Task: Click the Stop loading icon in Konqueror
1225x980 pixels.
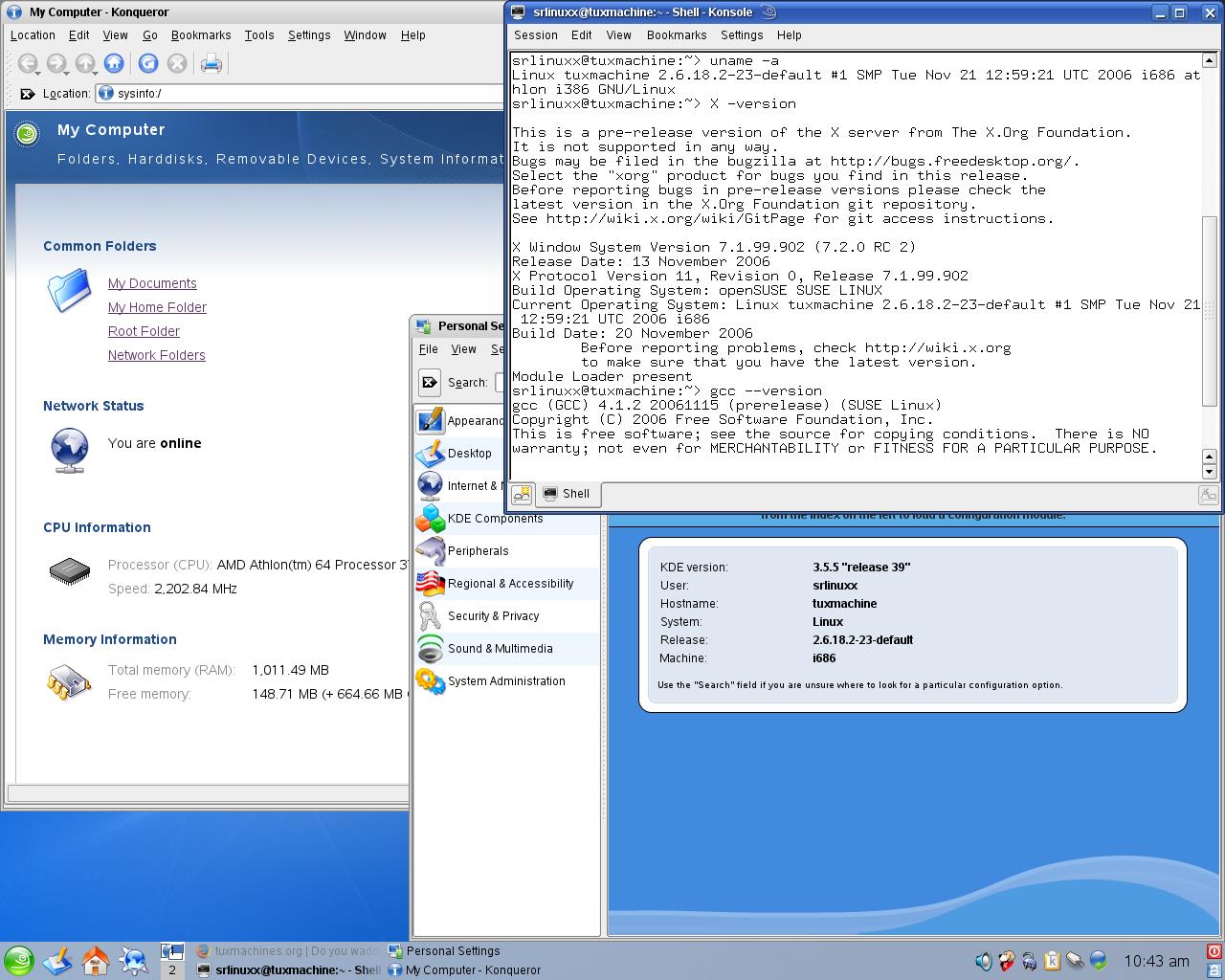Action: click(x=177, y=64)
